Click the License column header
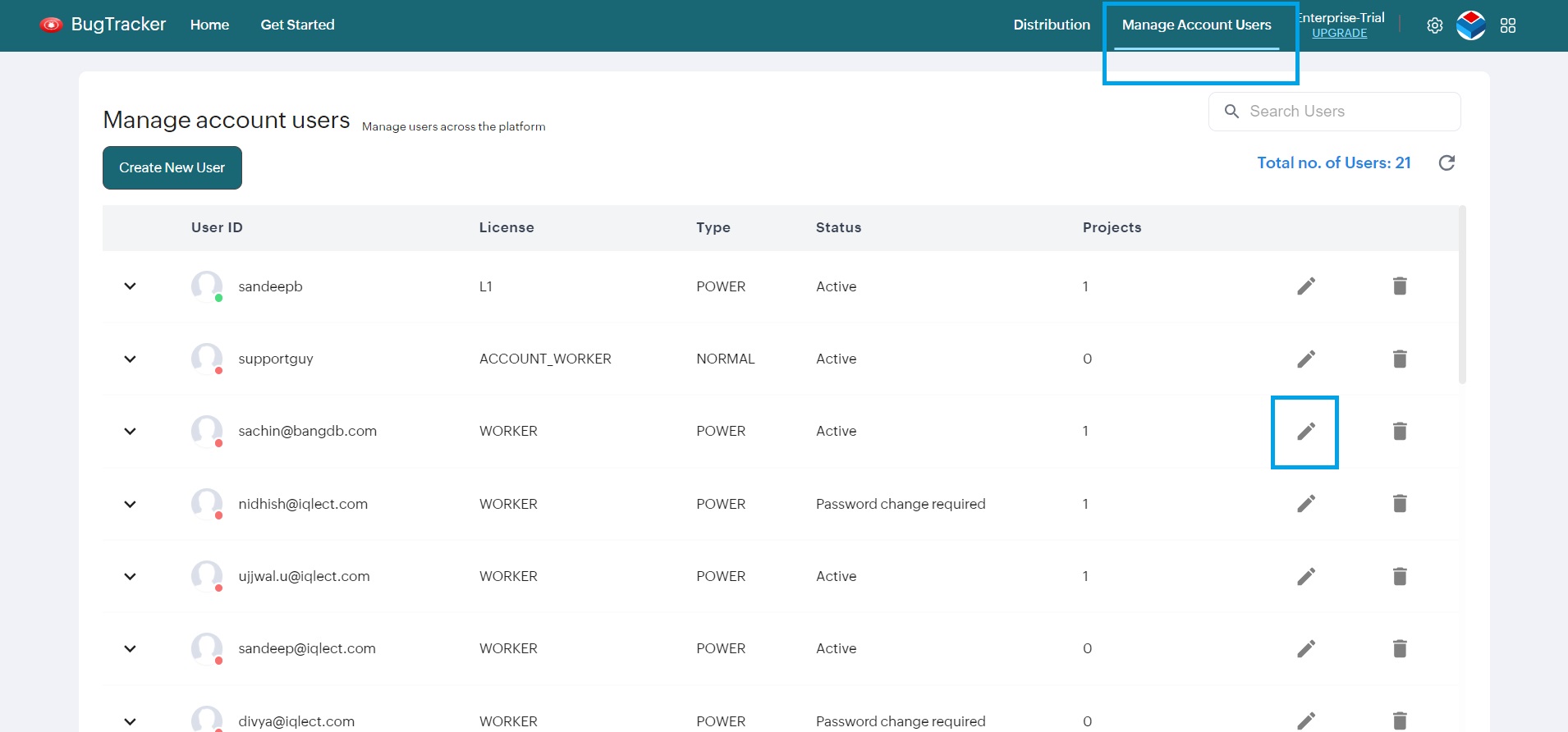The image size is (1568, 732). [x=507, y=227]
